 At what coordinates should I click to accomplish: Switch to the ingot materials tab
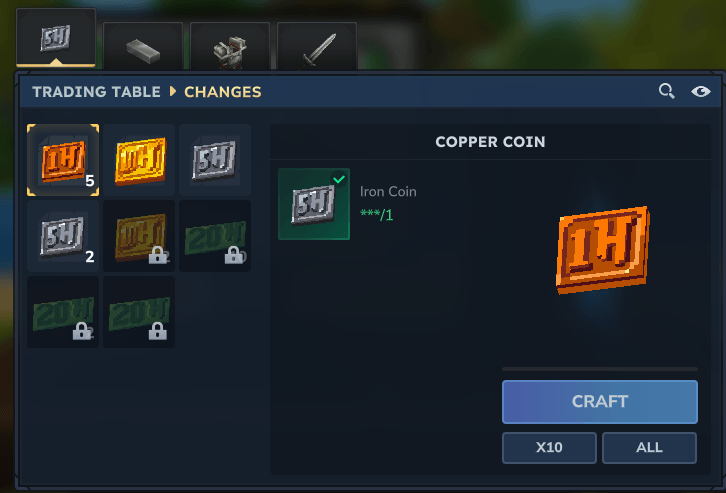click(x=143, y=46)
